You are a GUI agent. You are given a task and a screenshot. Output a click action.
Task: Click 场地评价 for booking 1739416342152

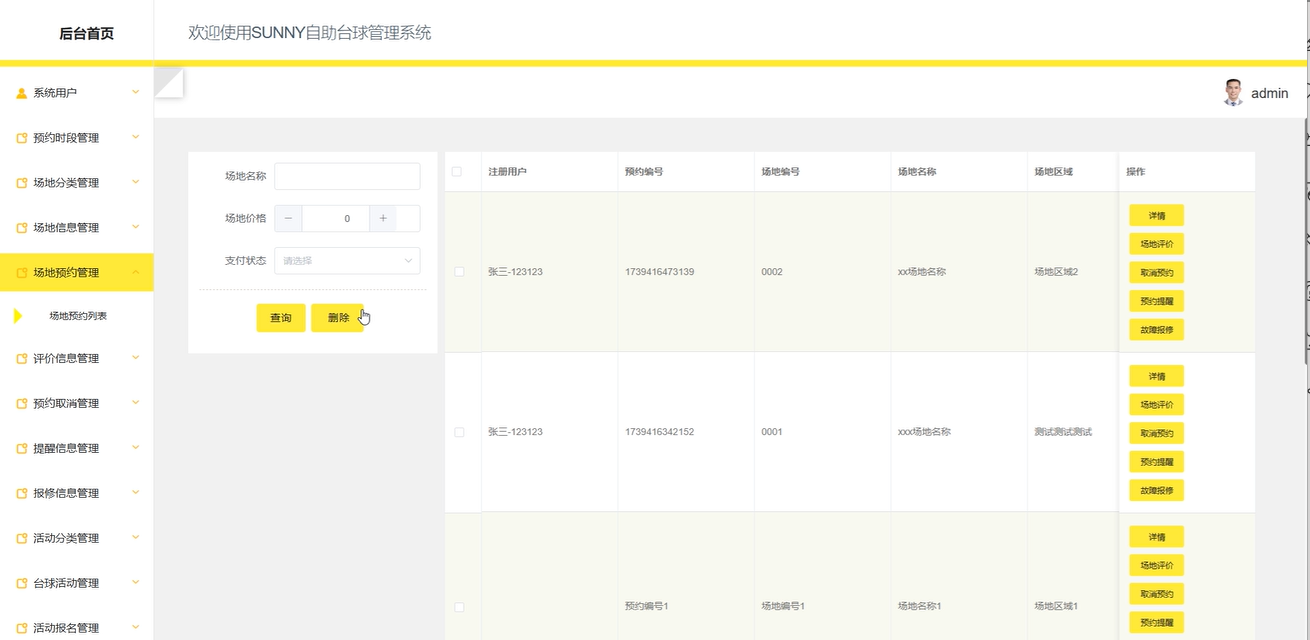pyautogui.click(x=1156, y=405)
